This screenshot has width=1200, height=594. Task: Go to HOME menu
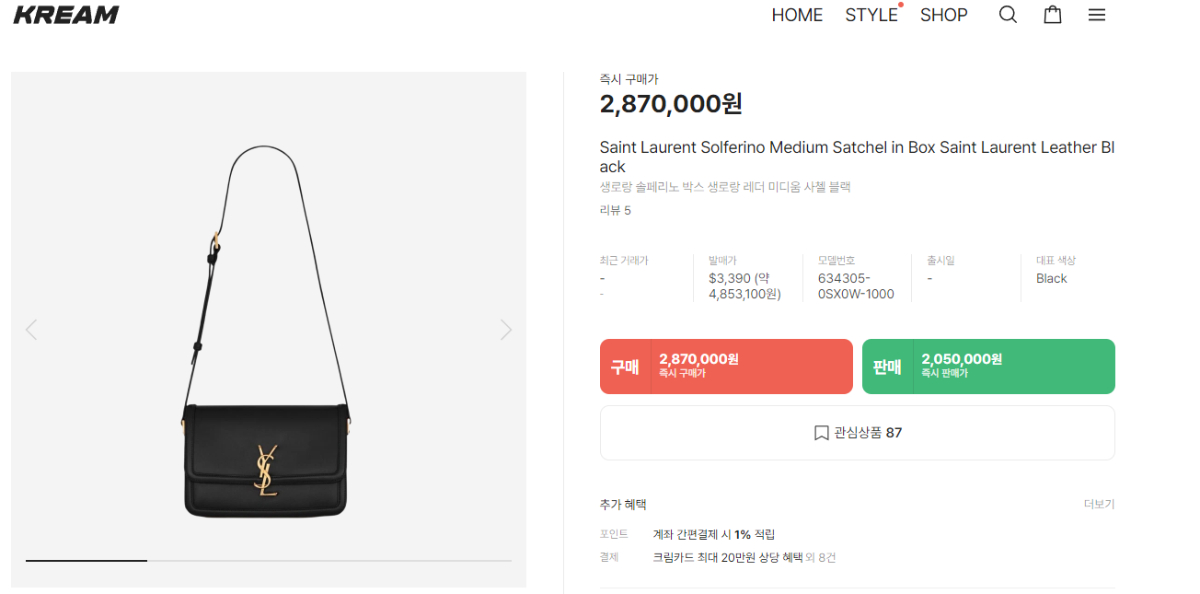point(797,15)
